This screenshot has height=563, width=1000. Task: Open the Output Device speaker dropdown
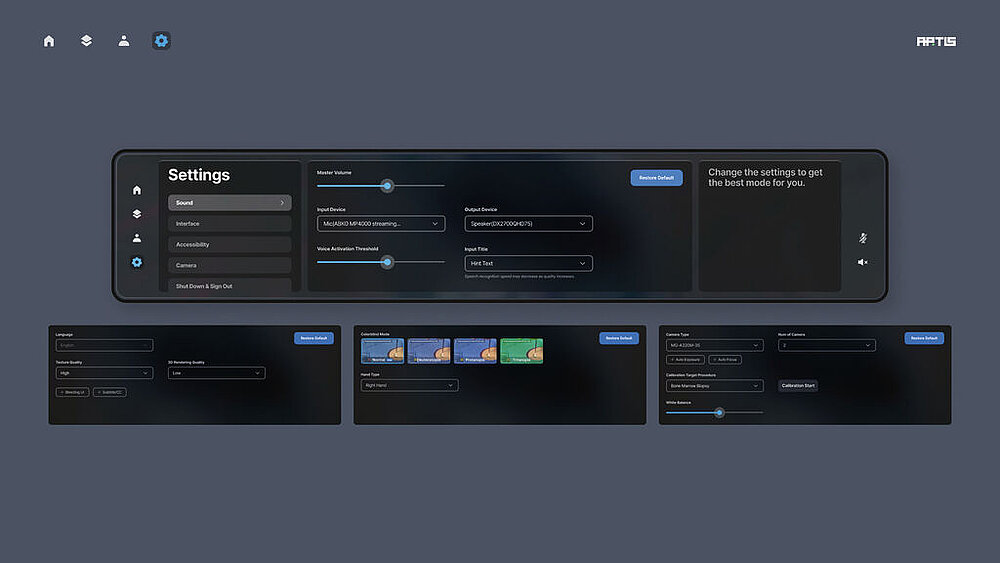coord(528,224)
